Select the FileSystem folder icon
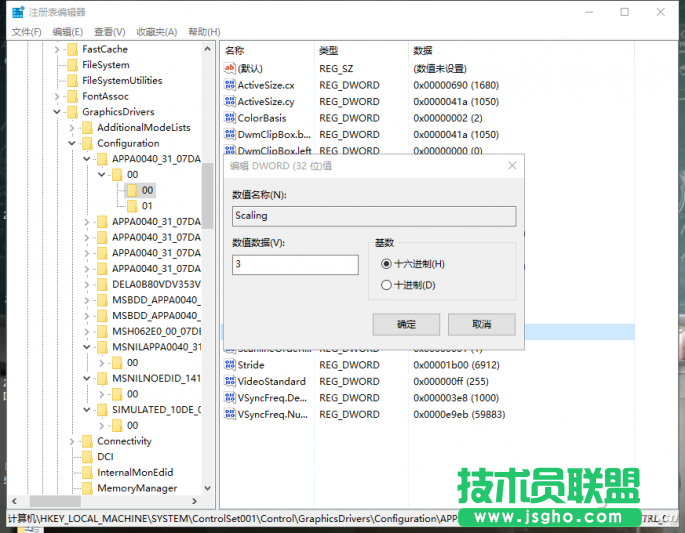This screenshot has width=685, height=533. coord(73,65)
